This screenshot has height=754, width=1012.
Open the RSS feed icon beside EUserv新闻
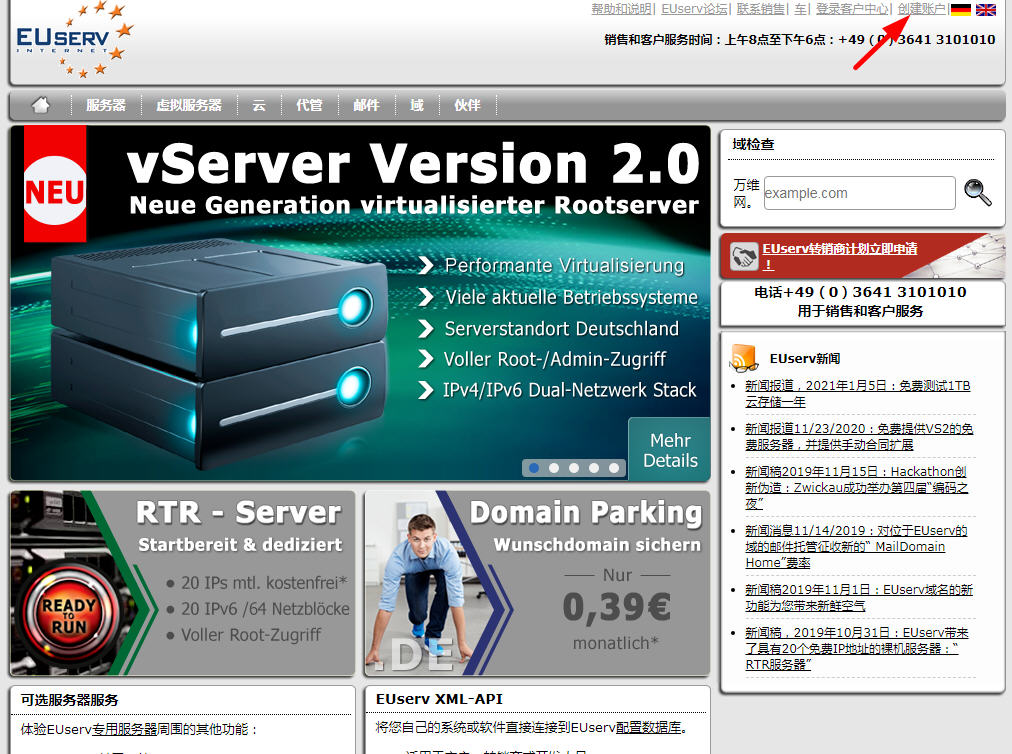(744, 358)
